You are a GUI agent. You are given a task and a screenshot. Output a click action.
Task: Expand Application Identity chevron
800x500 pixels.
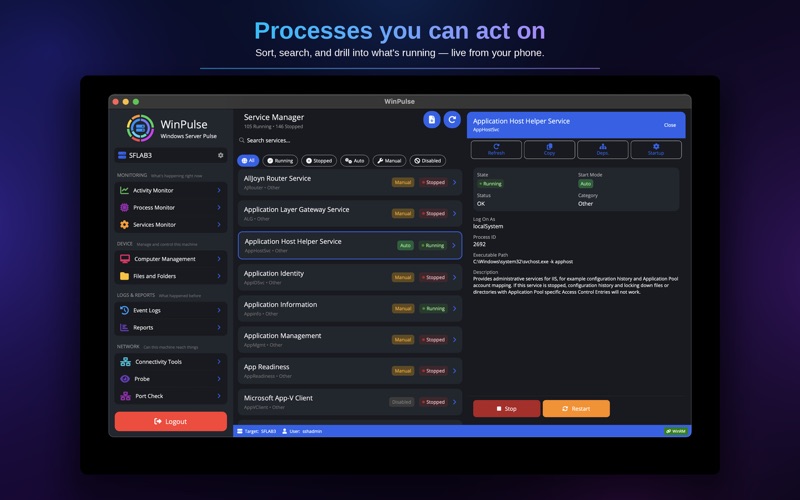[x=454, y=277]
